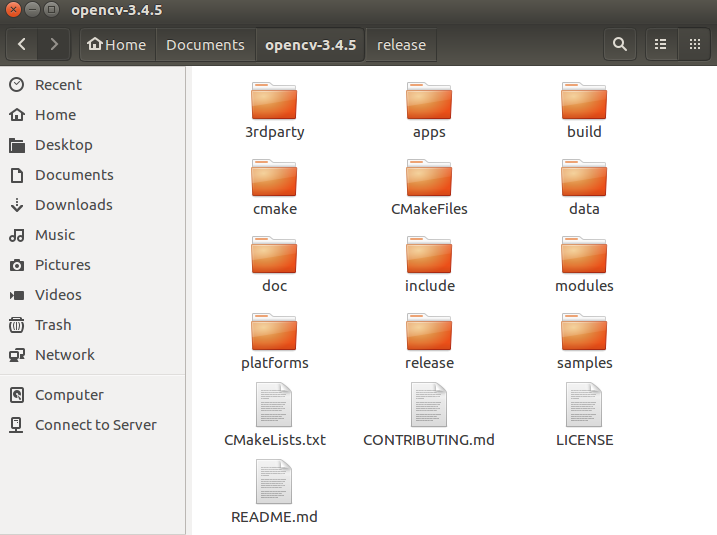The width and height of the screenshot is (717, 535).
Task: Click release in the path bar
Action: point(401,44)
